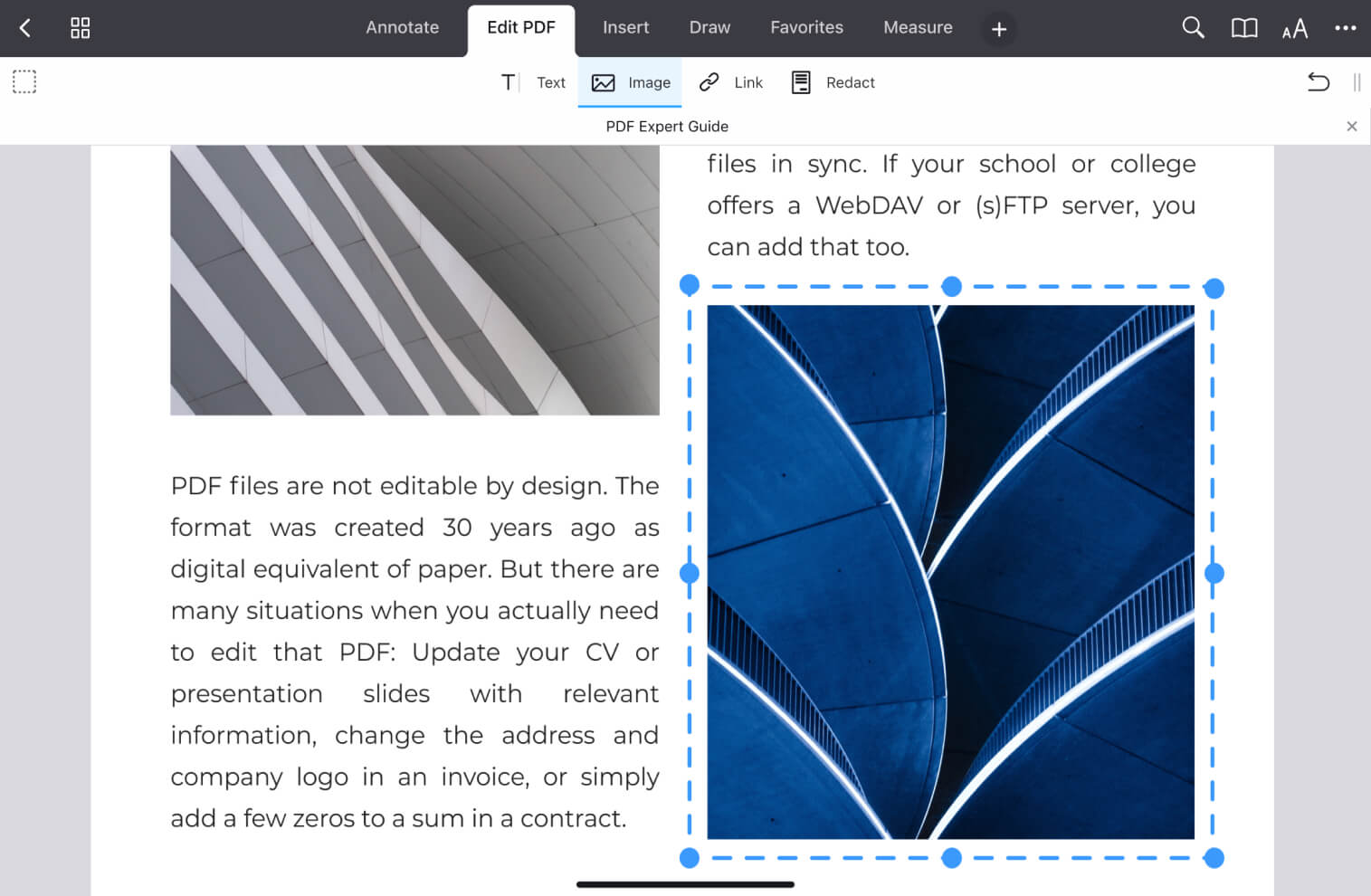Click the right-middle resize handle of image
This screenshot has height=896, width=1371.
coord(1214,573)
